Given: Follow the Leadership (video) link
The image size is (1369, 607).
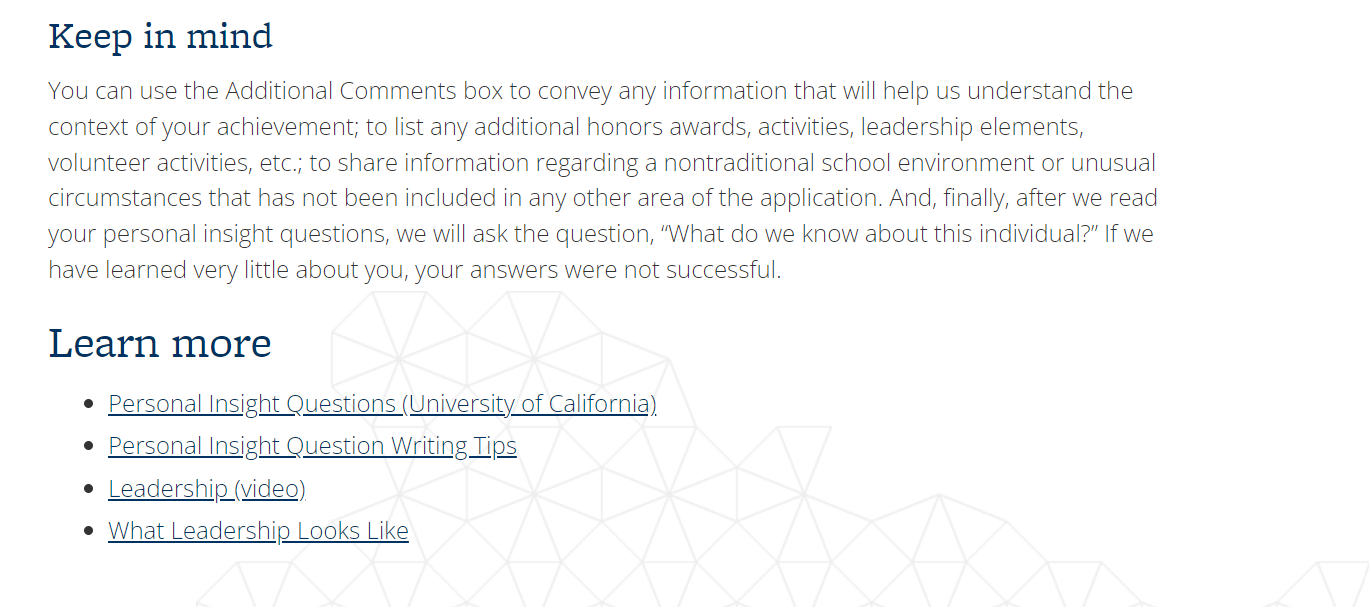Looking at the screenshot, I should click(206, 489).
